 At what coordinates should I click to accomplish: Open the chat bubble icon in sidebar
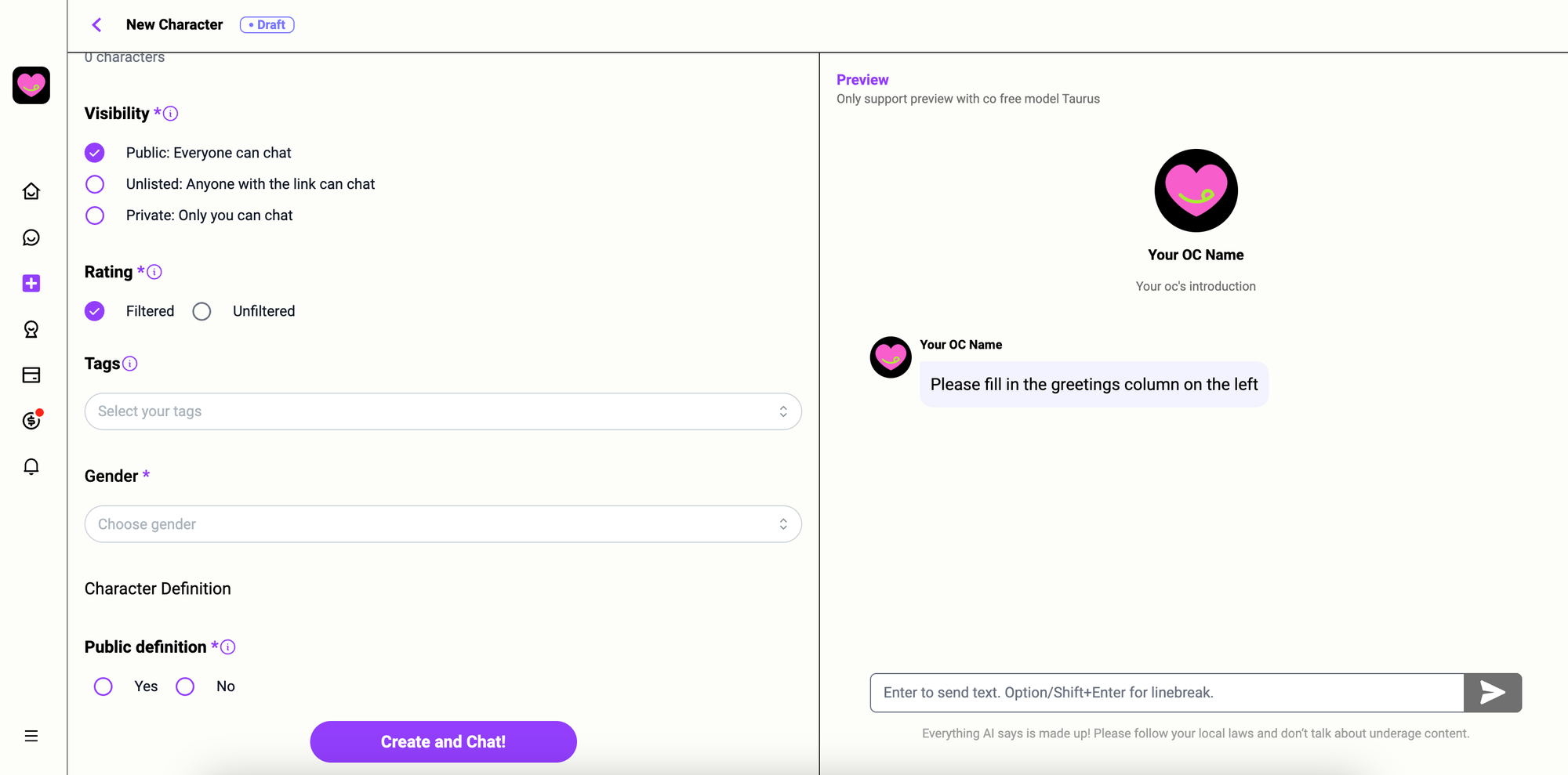(x=31, y=237)
